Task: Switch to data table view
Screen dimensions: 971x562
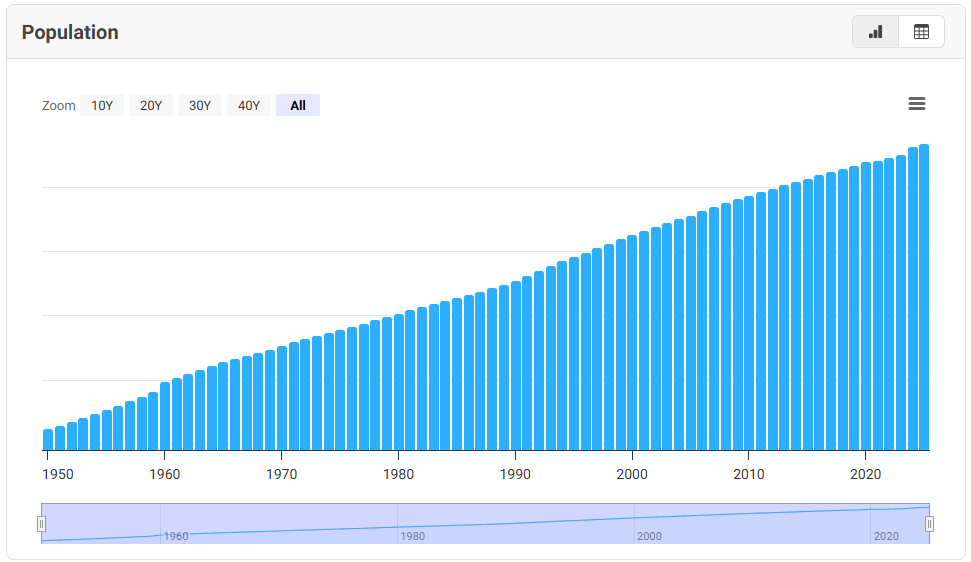Action: pos(921,32)
